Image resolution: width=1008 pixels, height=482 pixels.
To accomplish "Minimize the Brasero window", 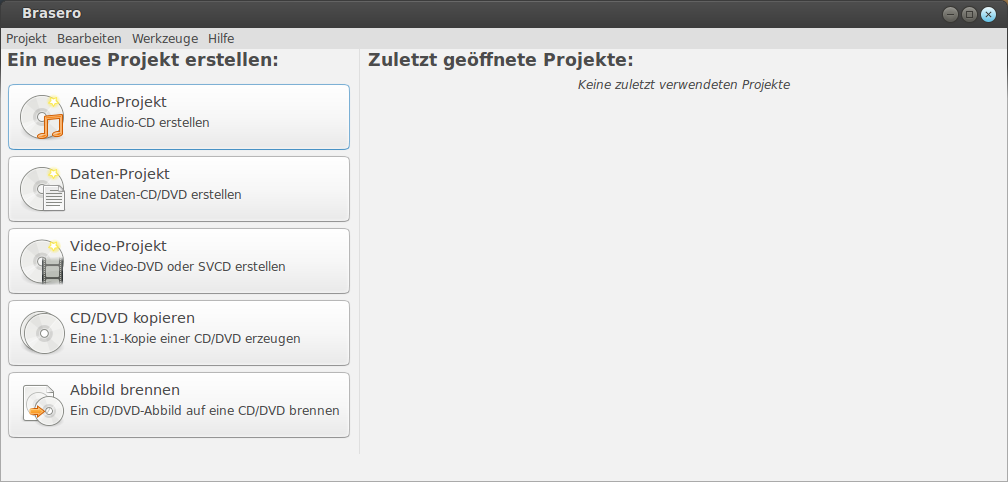I will click(x=950, y=14).
